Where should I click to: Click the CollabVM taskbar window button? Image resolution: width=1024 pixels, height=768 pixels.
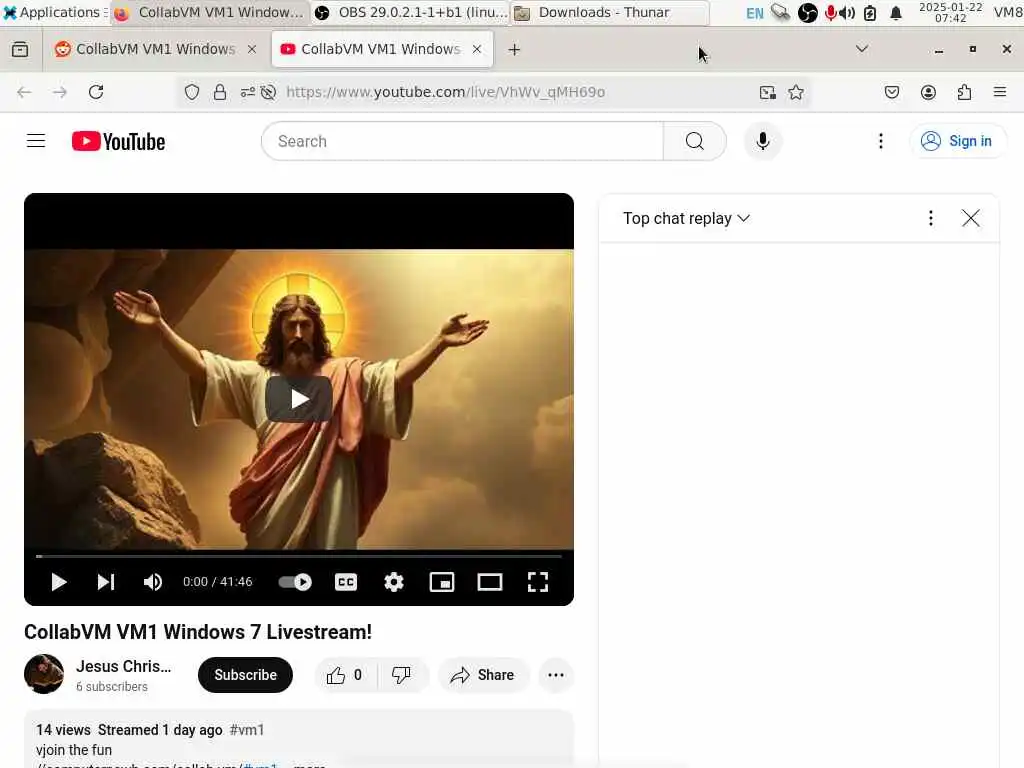pyautogui.click(x=209, y=12)
